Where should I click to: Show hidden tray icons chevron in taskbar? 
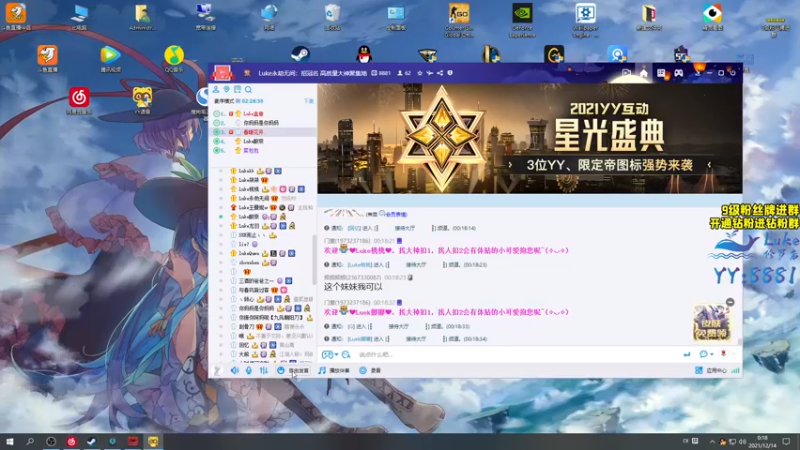coord(712,441)
